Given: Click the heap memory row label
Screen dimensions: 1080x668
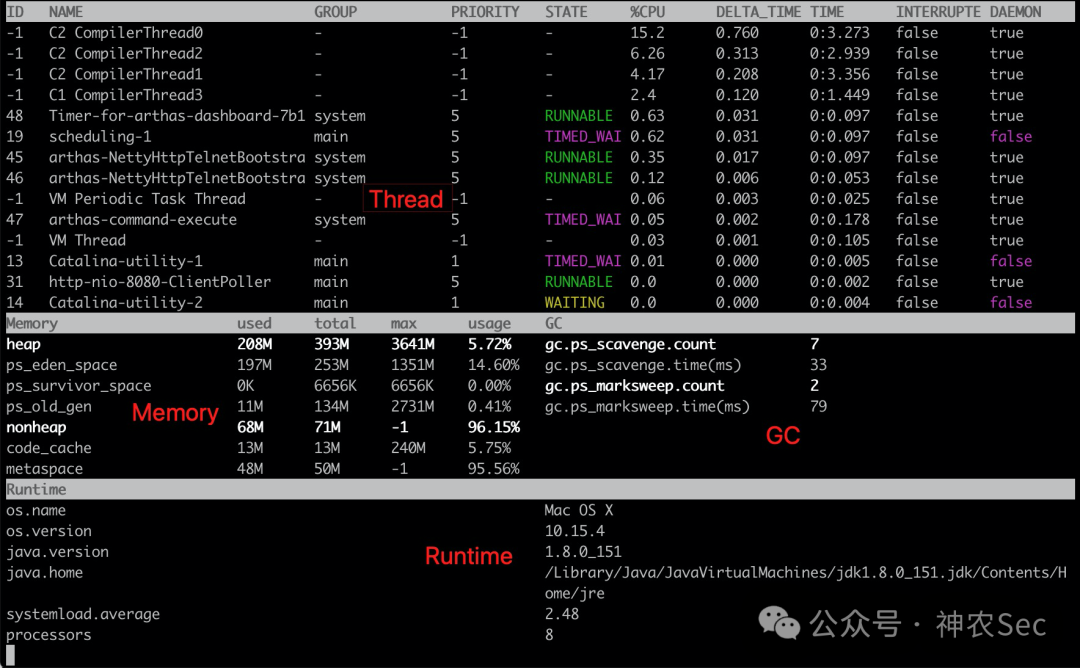Looking at the screenshot, I should click(x=23, y=344).
